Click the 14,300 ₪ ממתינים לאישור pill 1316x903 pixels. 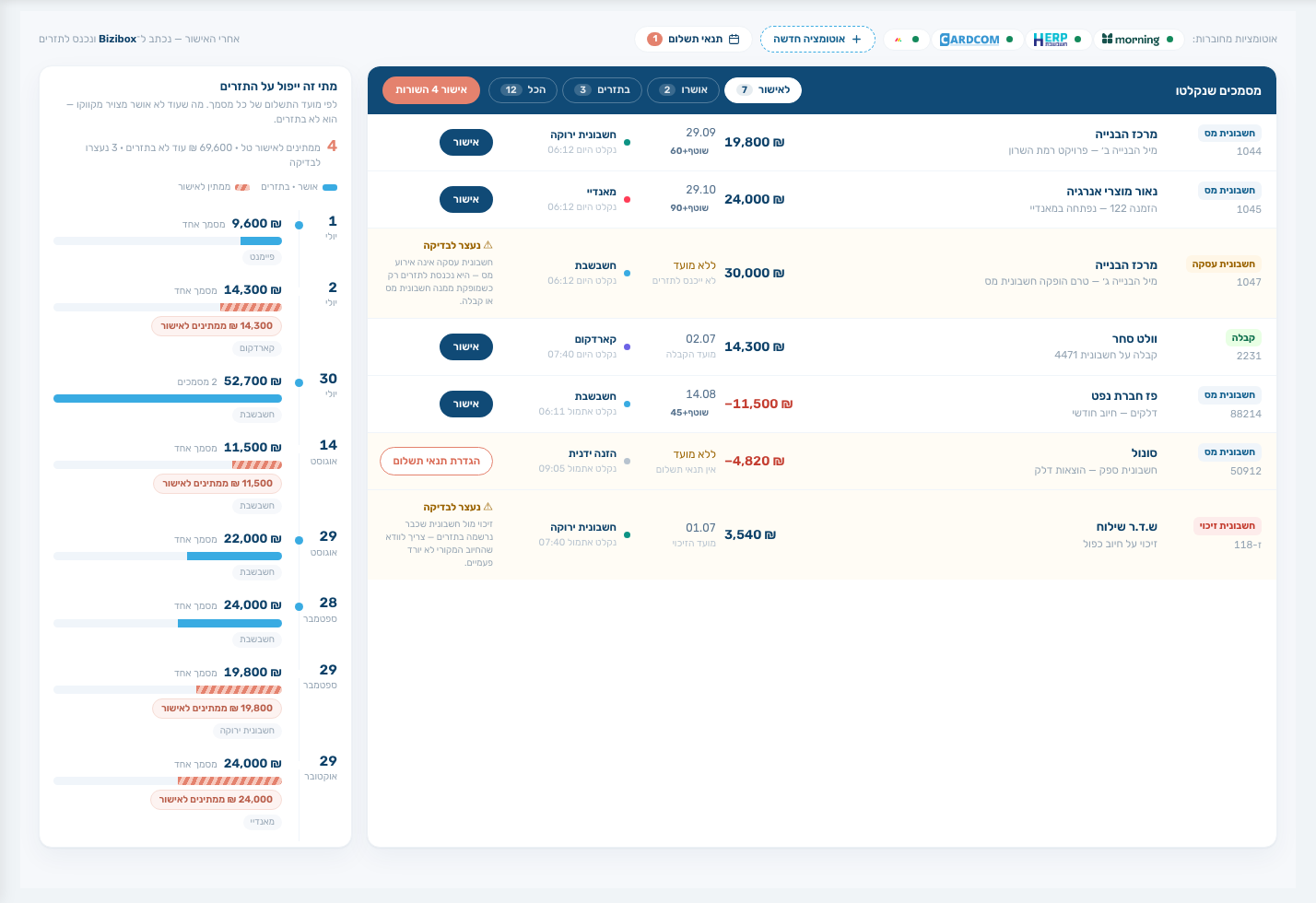(x=217, y=326)
